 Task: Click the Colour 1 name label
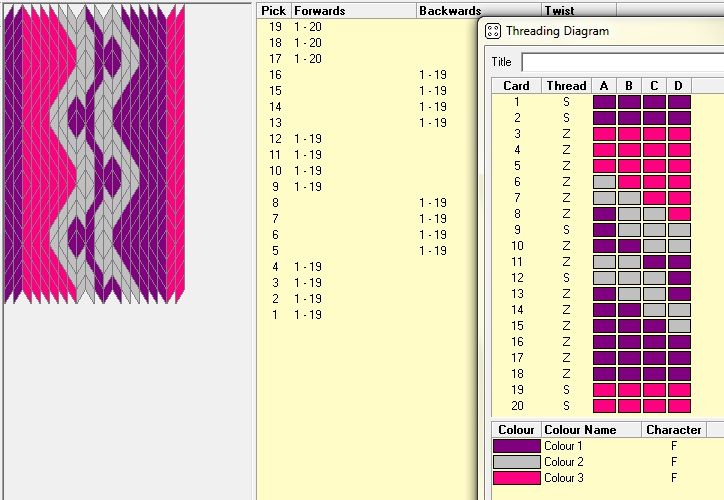(x=563, y=446)
